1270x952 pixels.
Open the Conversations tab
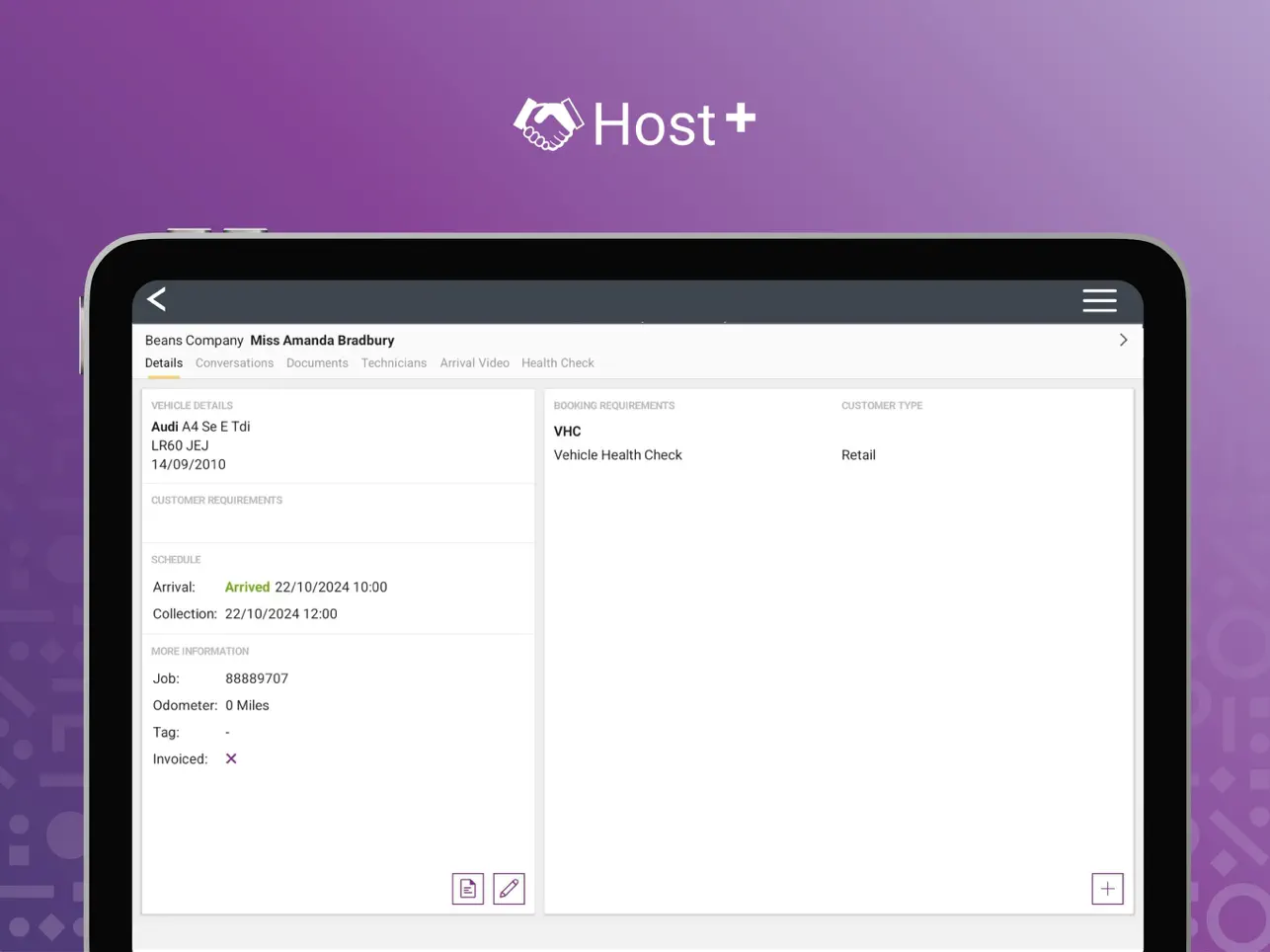(234, 363)
